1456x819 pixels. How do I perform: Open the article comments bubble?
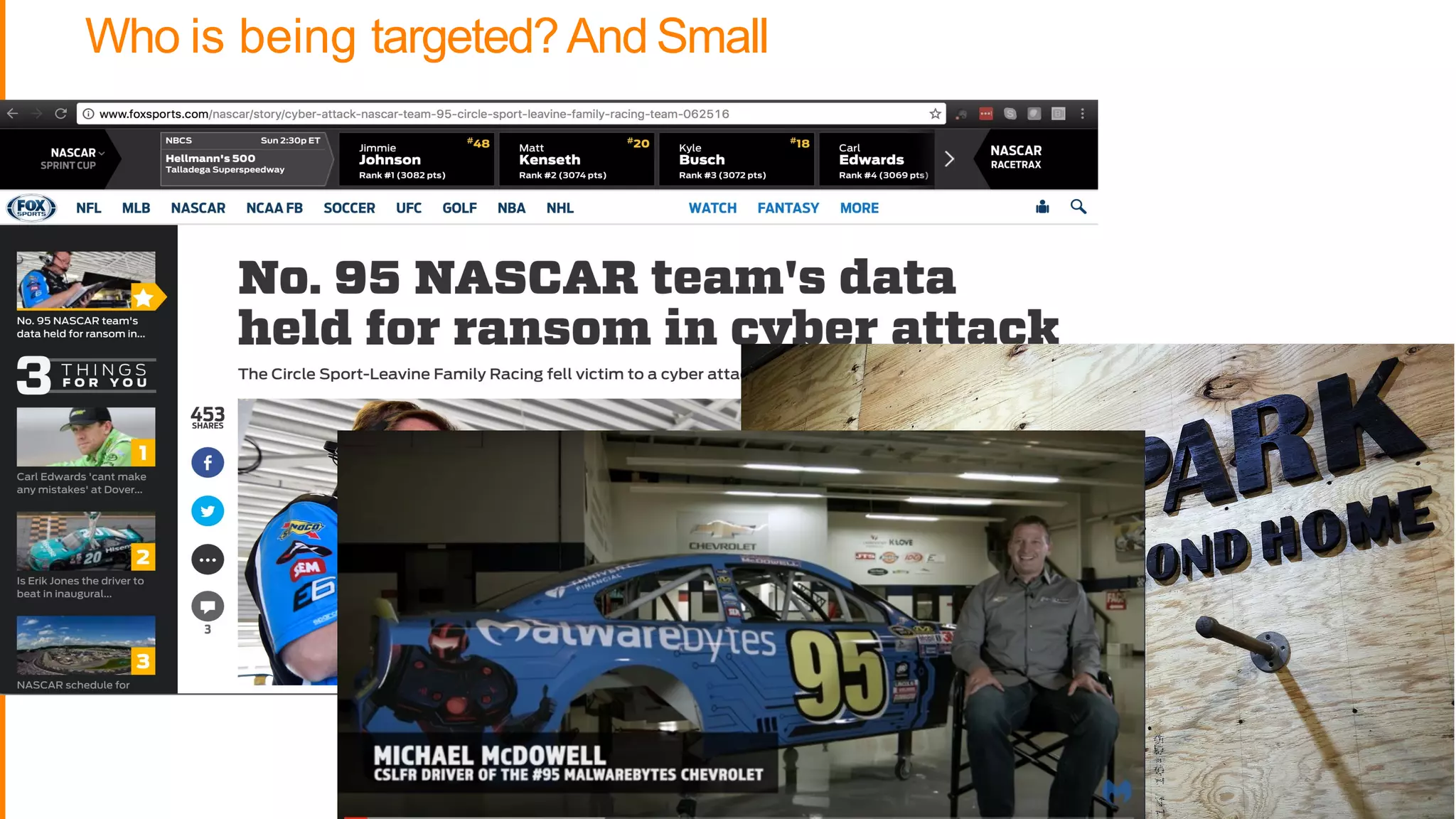tap(208, 607)
